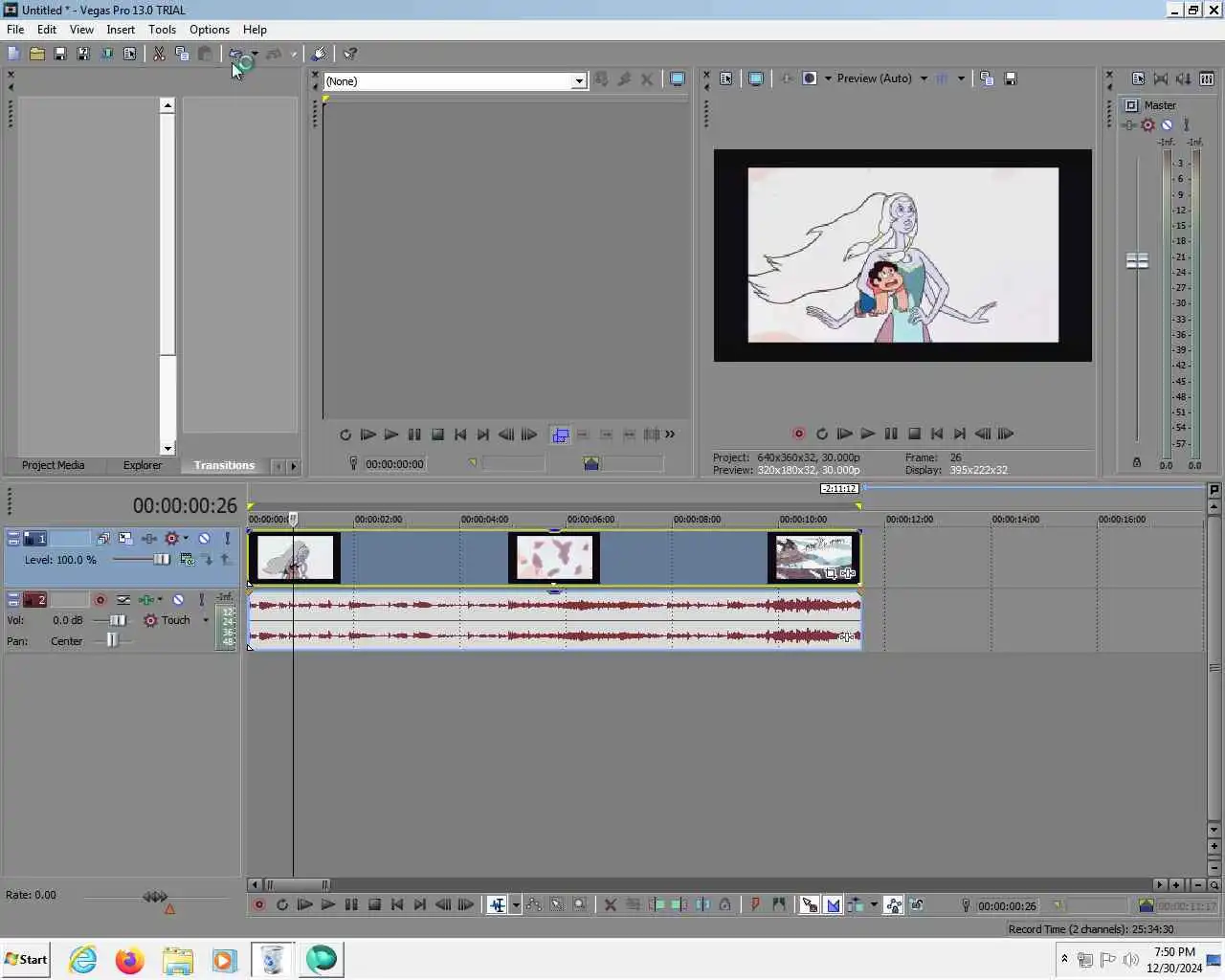Open the File menu

tap(15, 30)
